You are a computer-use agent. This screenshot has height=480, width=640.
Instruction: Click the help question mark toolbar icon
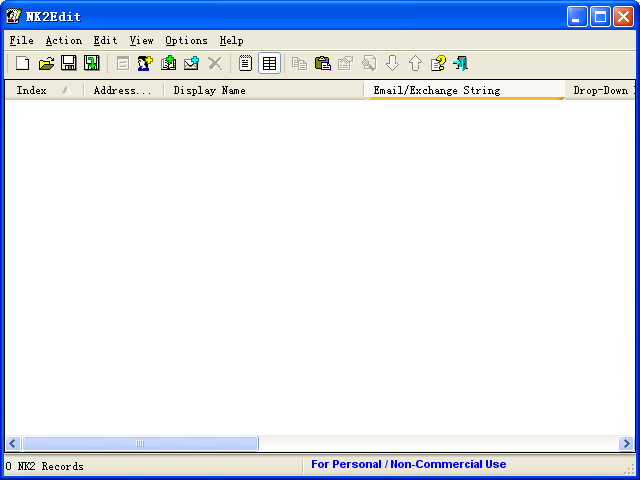[438, 63]
